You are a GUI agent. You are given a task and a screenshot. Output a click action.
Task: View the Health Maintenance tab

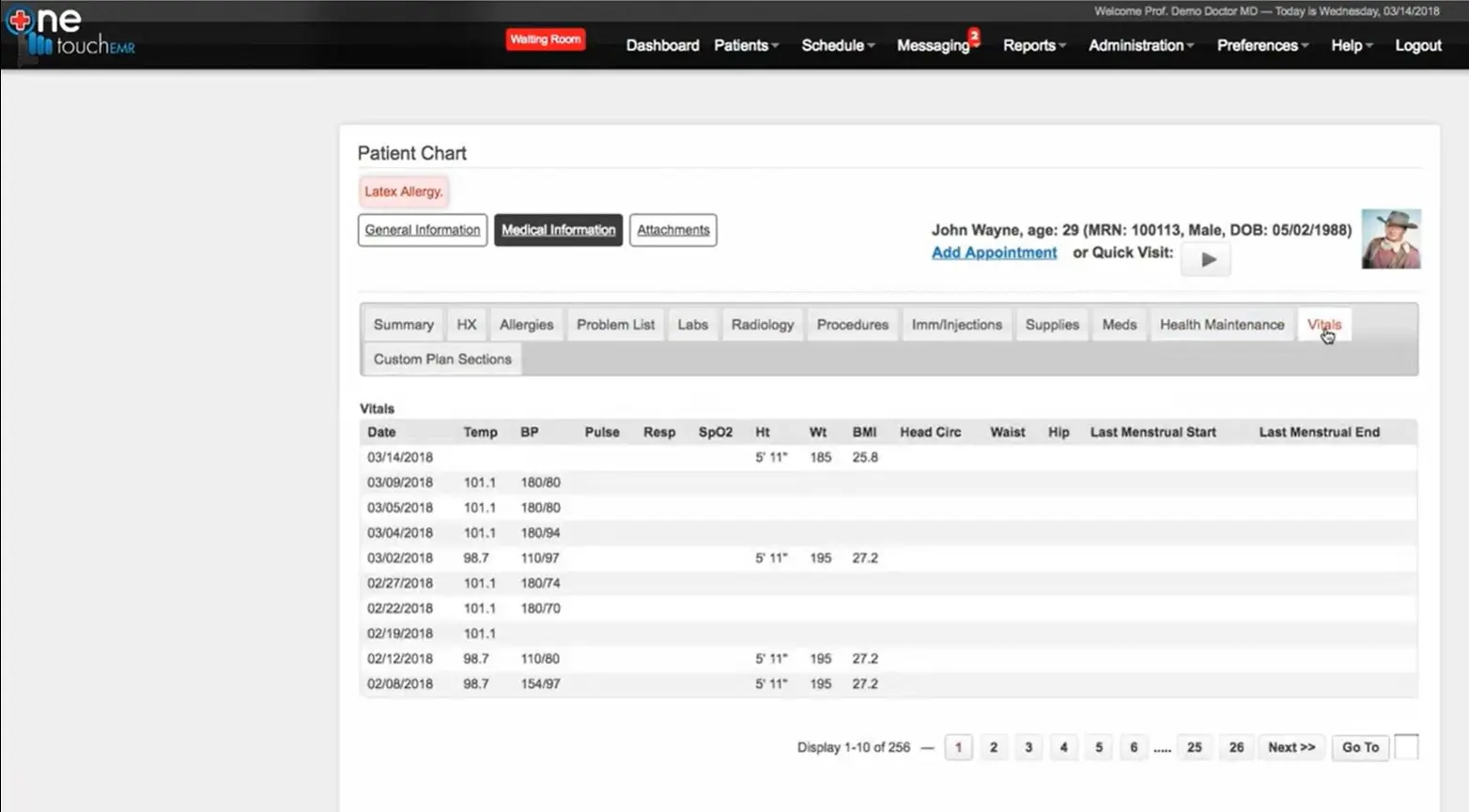point(1222,324)
